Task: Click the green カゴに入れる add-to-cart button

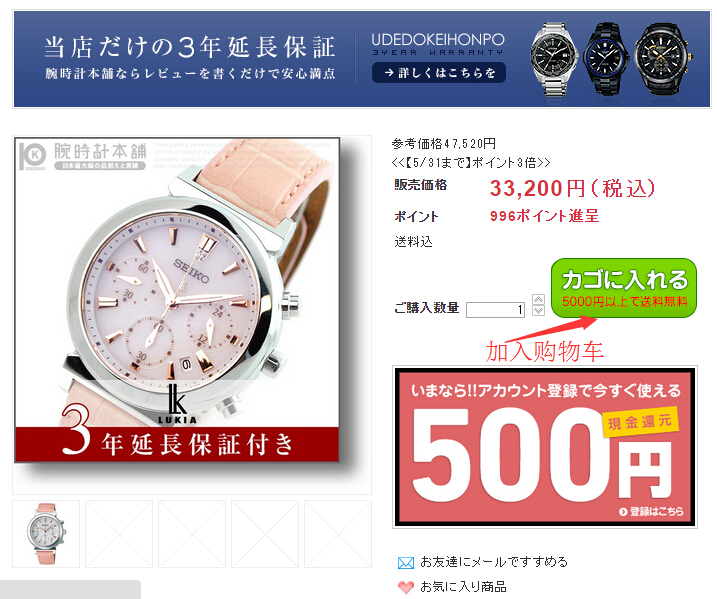Action: pyautogui.click(x=624, y=288)
